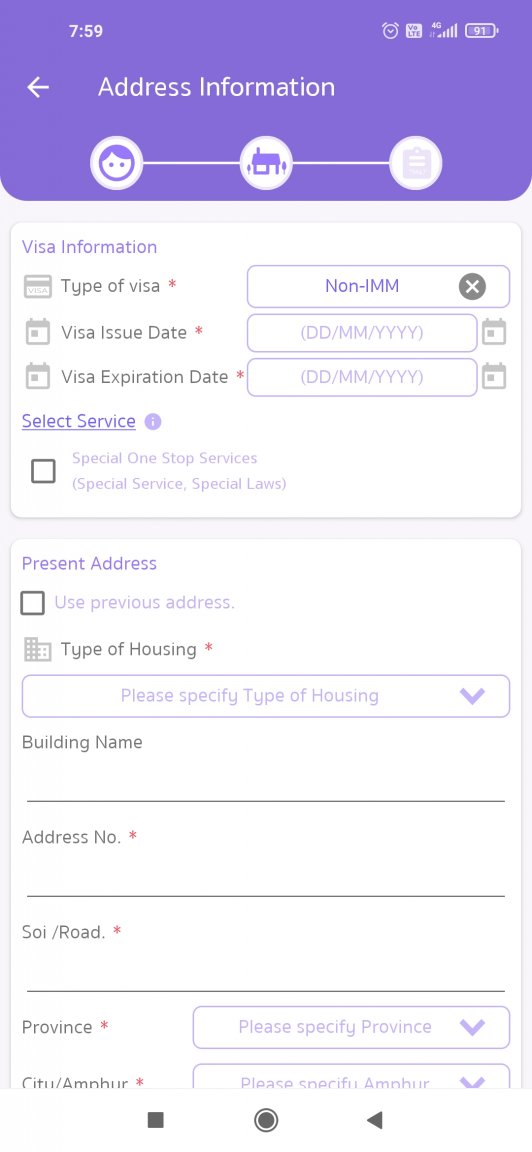
Task: Expand the Province dropdown
Action: [351, 1027]
